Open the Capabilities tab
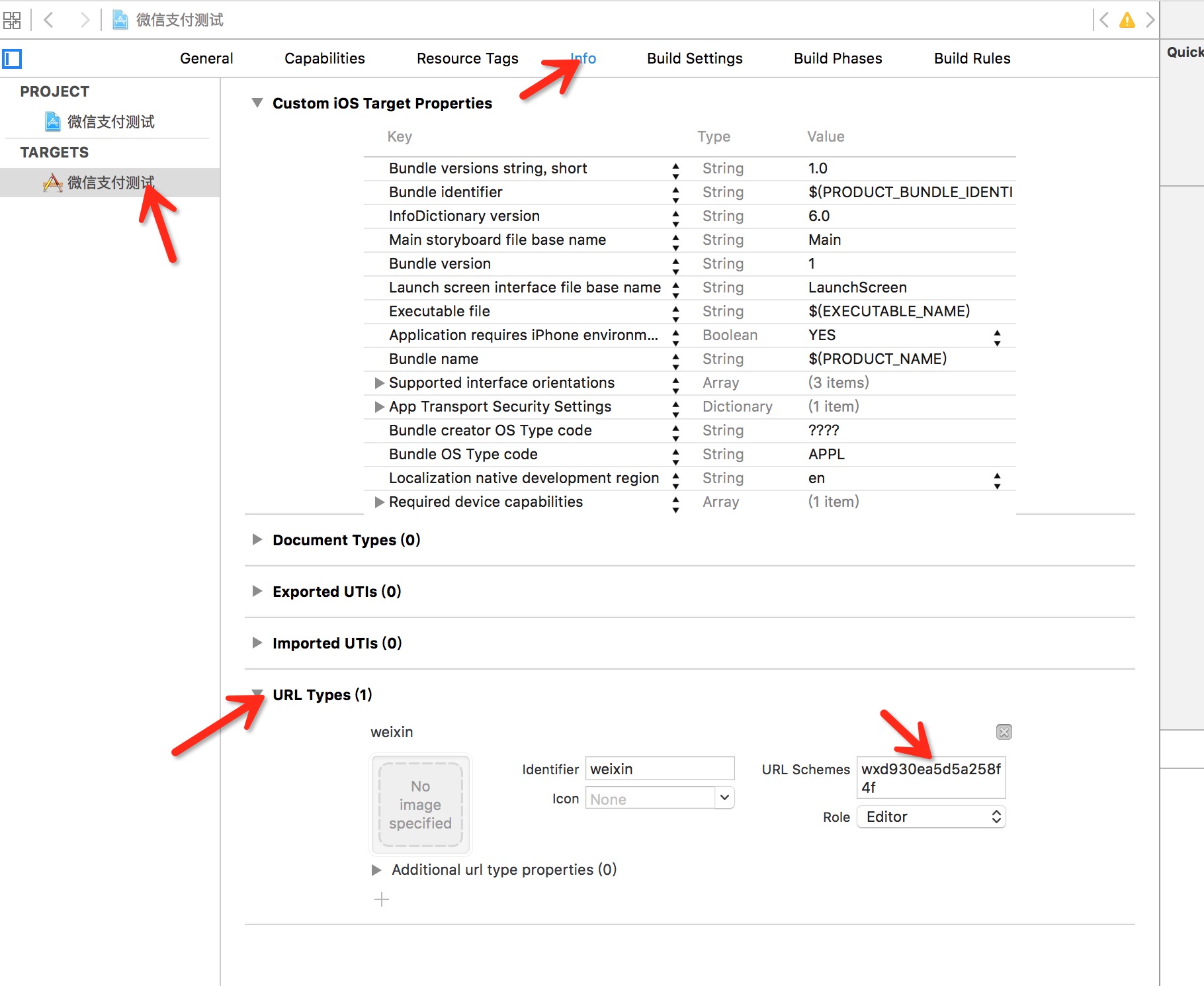Viewport: 1204px width, 986px height. coord(325,58)
